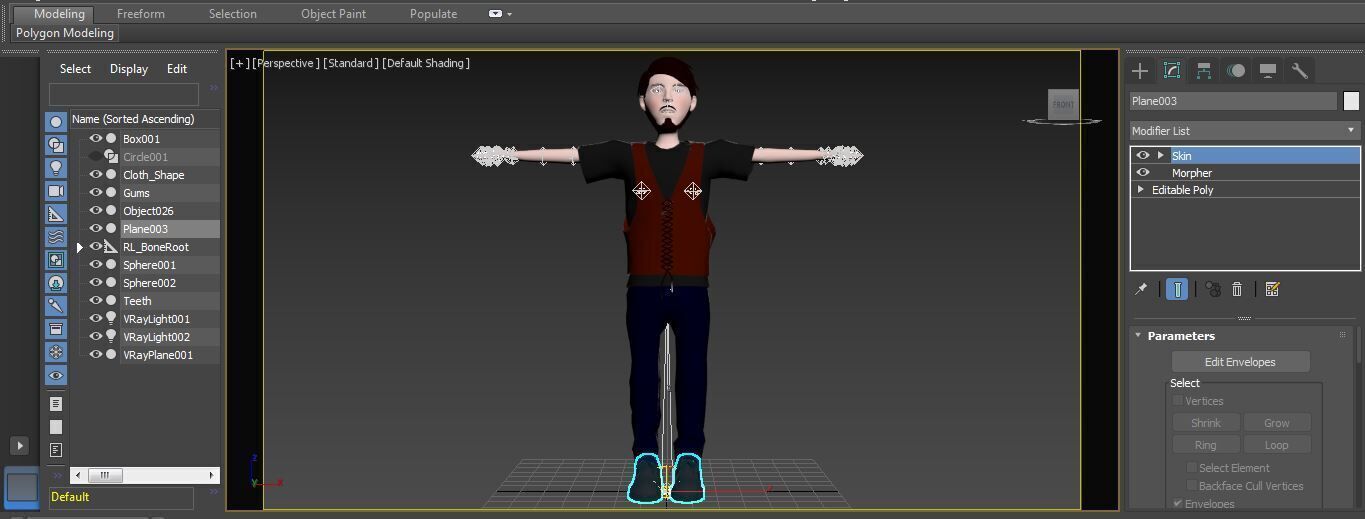Toggle Backface Cull Vertices checkbox

point(1192,486)
